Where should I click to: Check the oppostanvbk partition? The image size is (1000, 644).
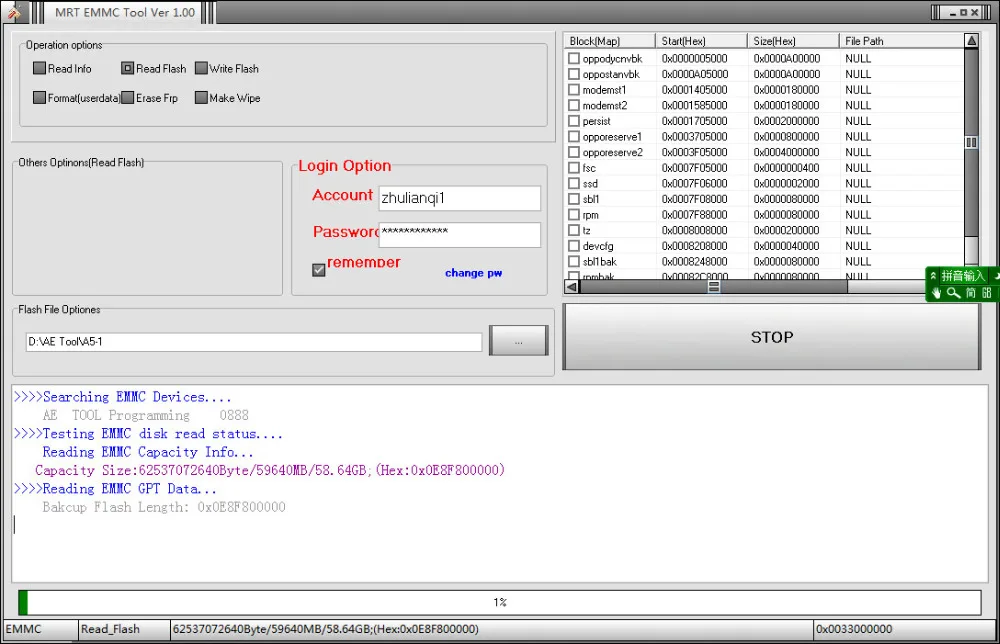click(x=574, y=74)
